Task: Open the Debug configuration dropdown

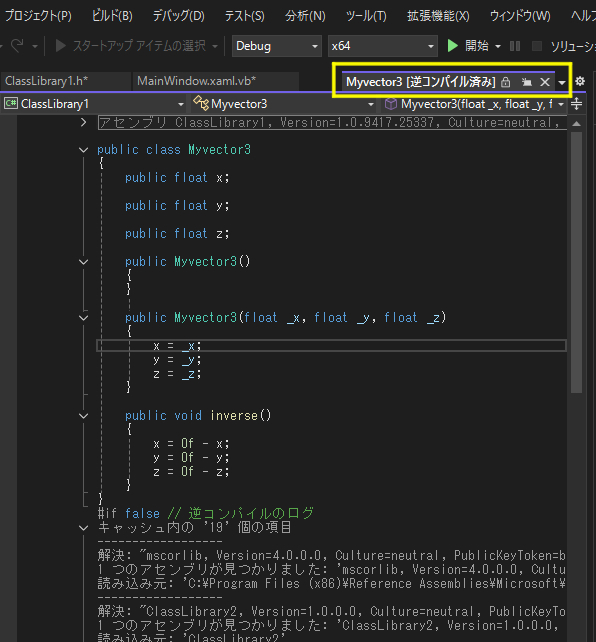Action: [x=276, y=46]
